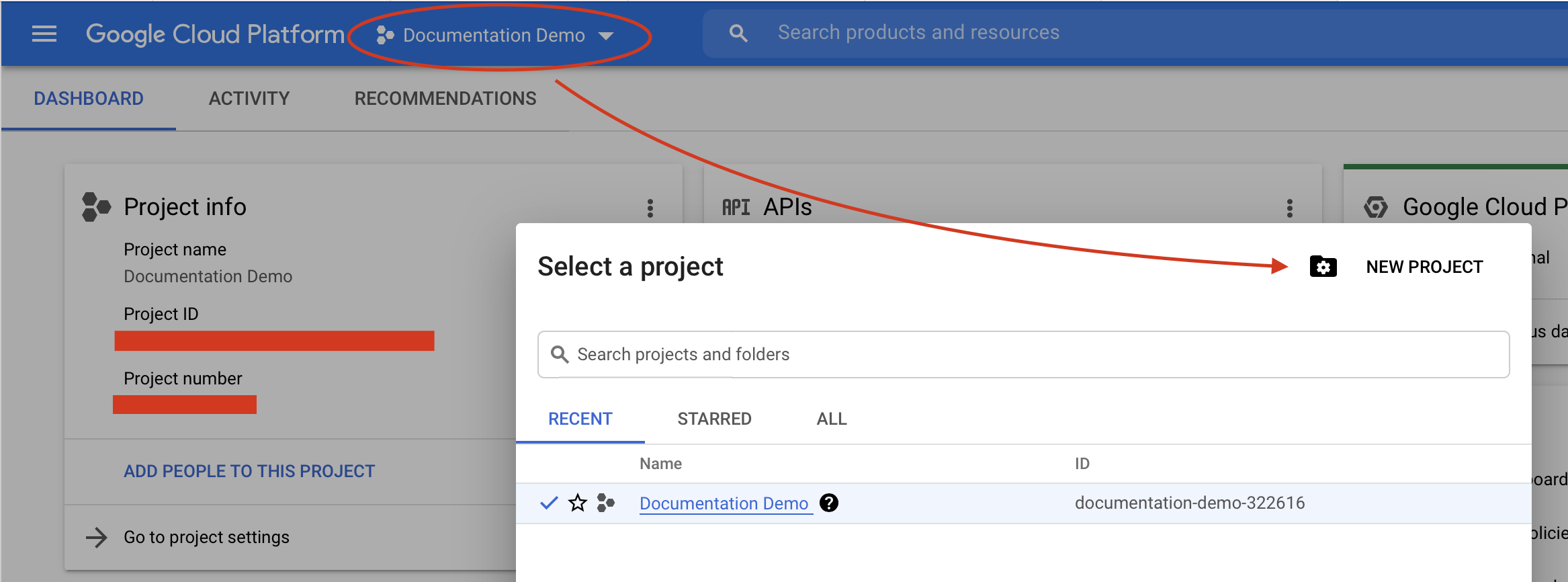Click the Project ID label
This screenshot has width=1568, height=582.
pyautogui.click(x=161, y=314)
